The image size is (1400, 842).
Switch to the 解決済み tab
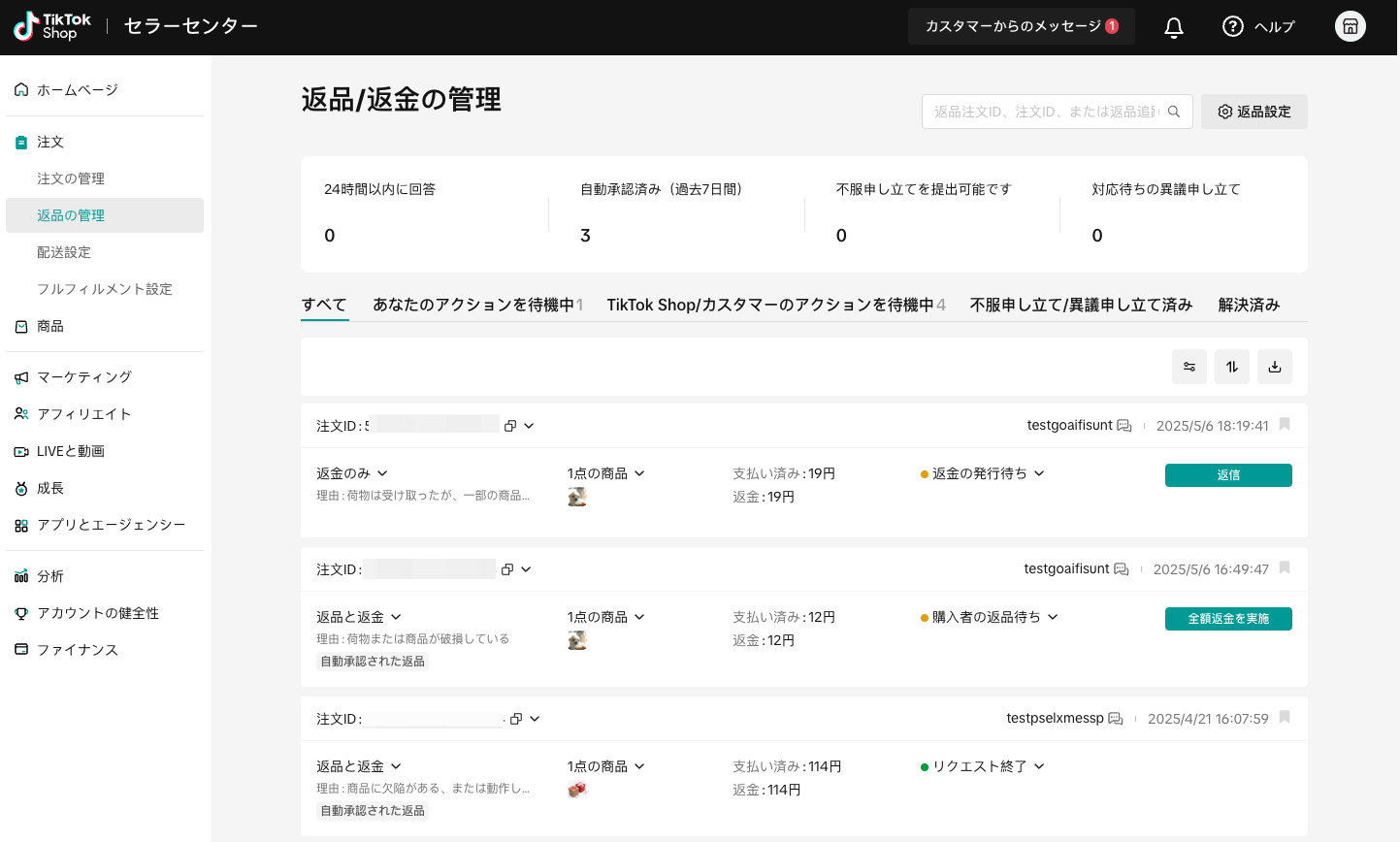[1249, 304]
